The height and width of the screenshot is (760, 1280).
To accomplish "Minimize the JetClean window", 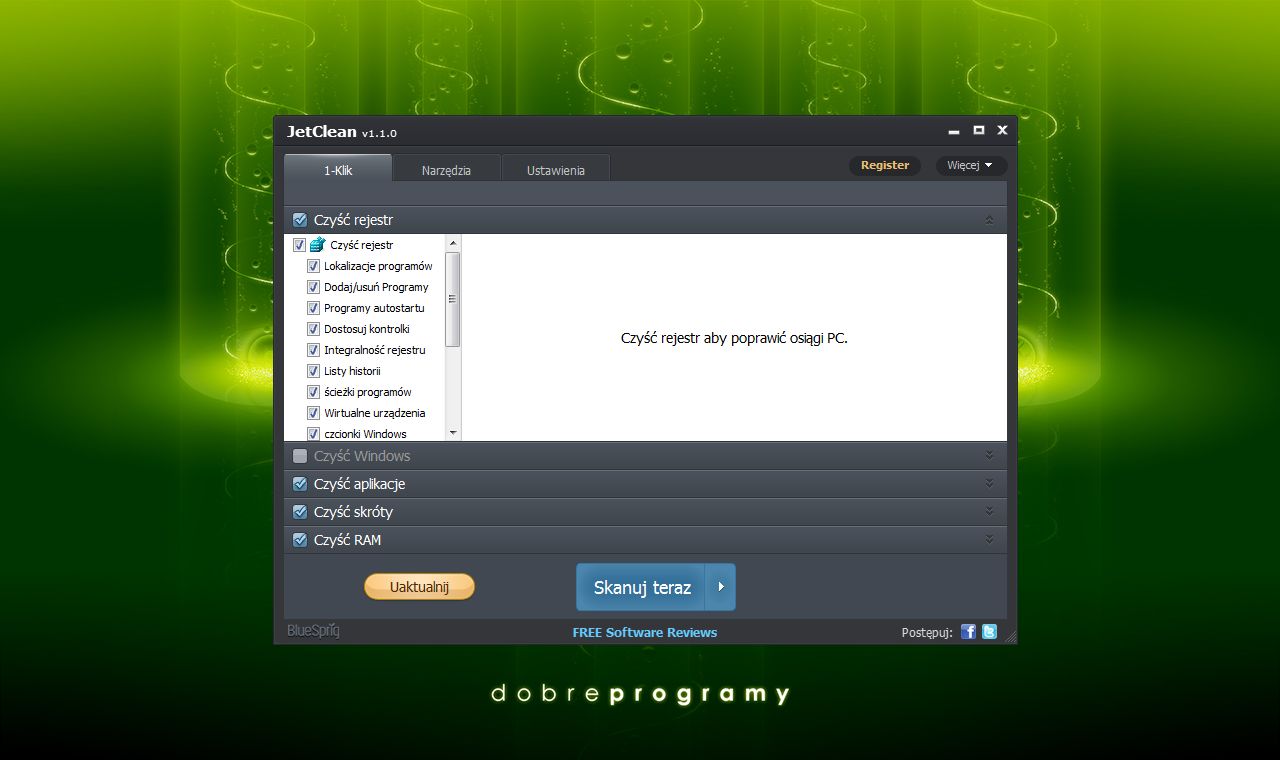I will point(954,131).
